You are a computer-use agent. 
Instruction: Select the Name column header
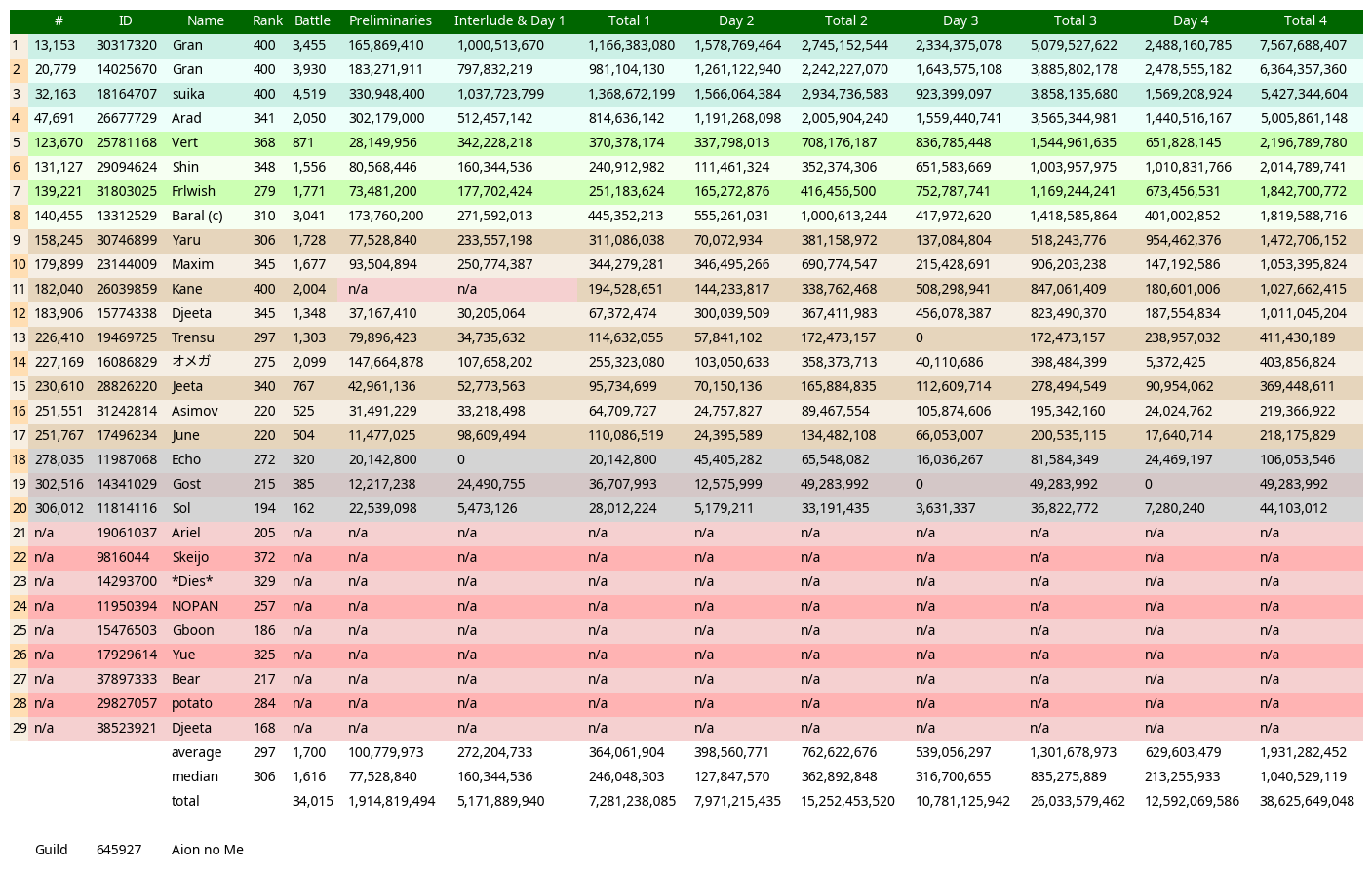point(206,20)
